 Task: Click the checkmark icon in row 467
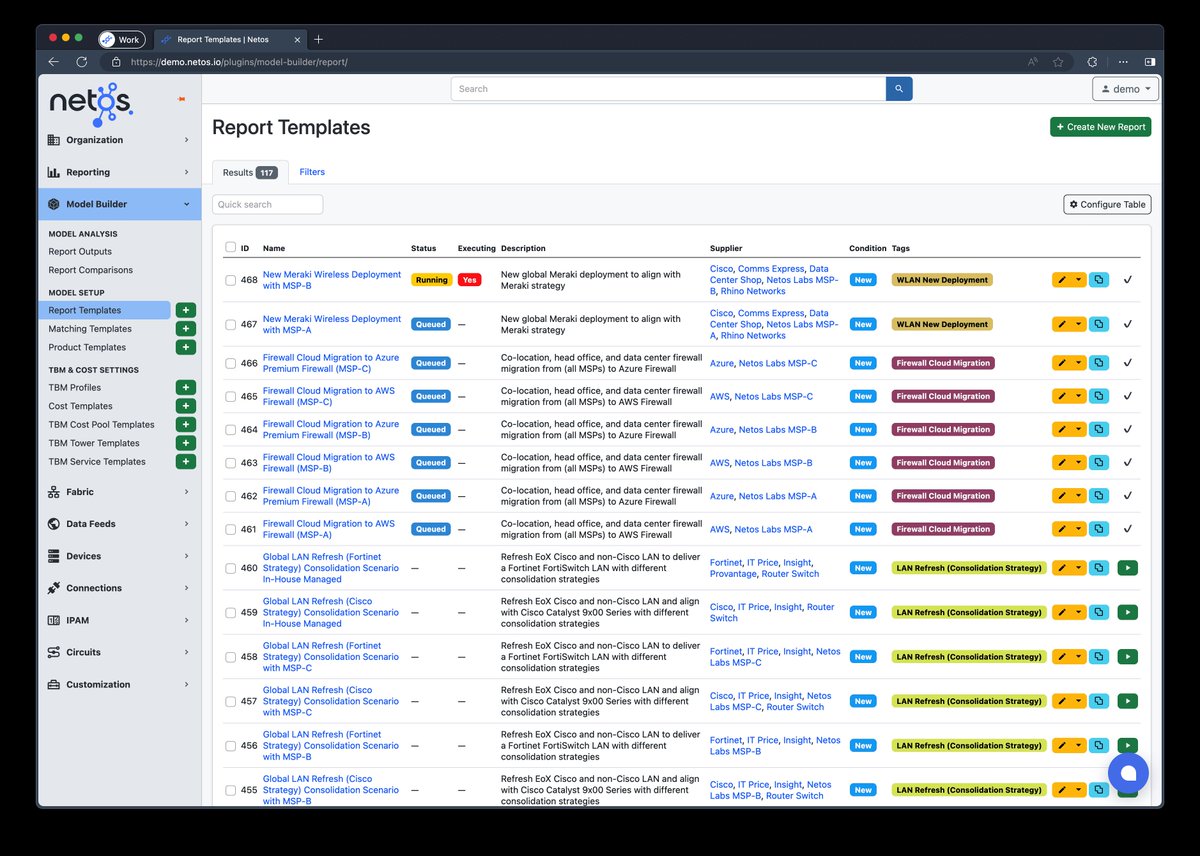pos(1127,324)
